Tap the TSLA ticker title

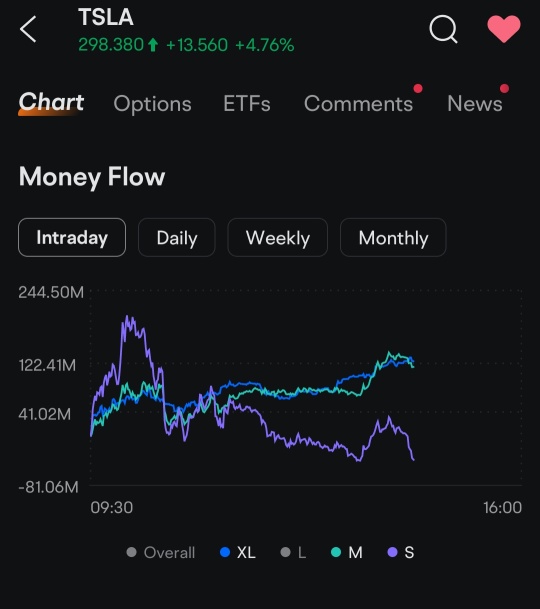(x=106, y=17)
